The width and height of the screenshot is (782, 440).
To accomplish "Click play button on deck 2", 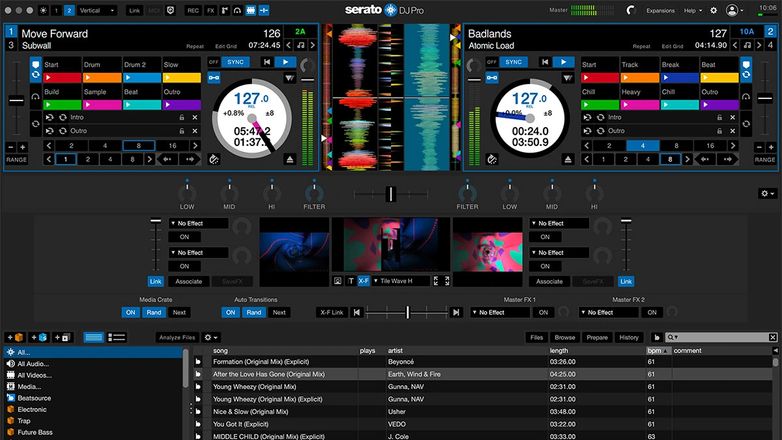I will click(x=564, y=62).
